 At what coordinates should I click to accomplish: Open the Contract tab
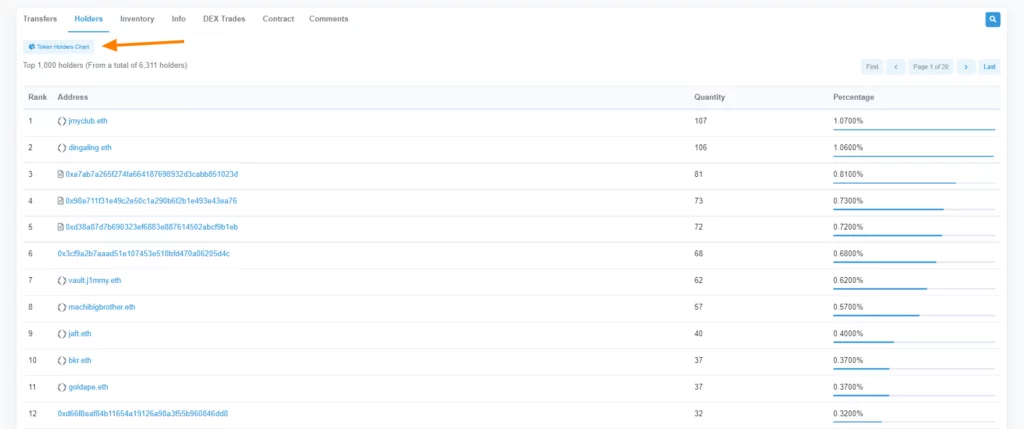pos(279,19)
